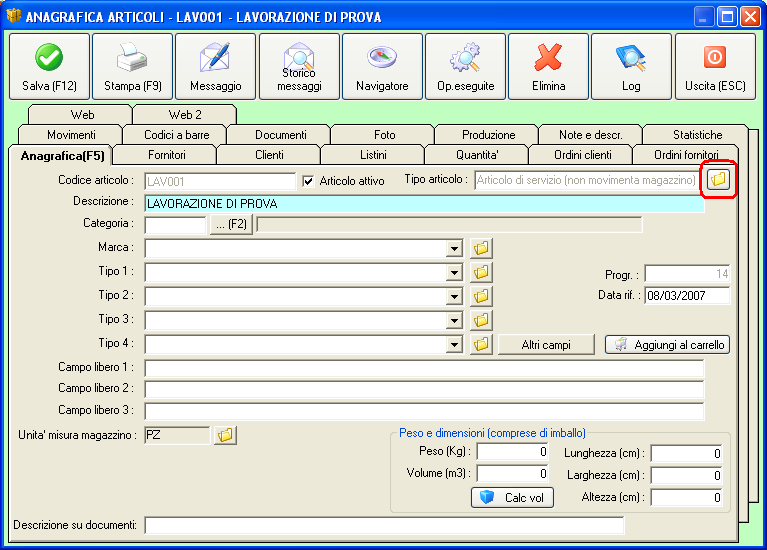Screen dimensions: 767x550
Task: Open the Listini tab
Action: pos(373,155)
